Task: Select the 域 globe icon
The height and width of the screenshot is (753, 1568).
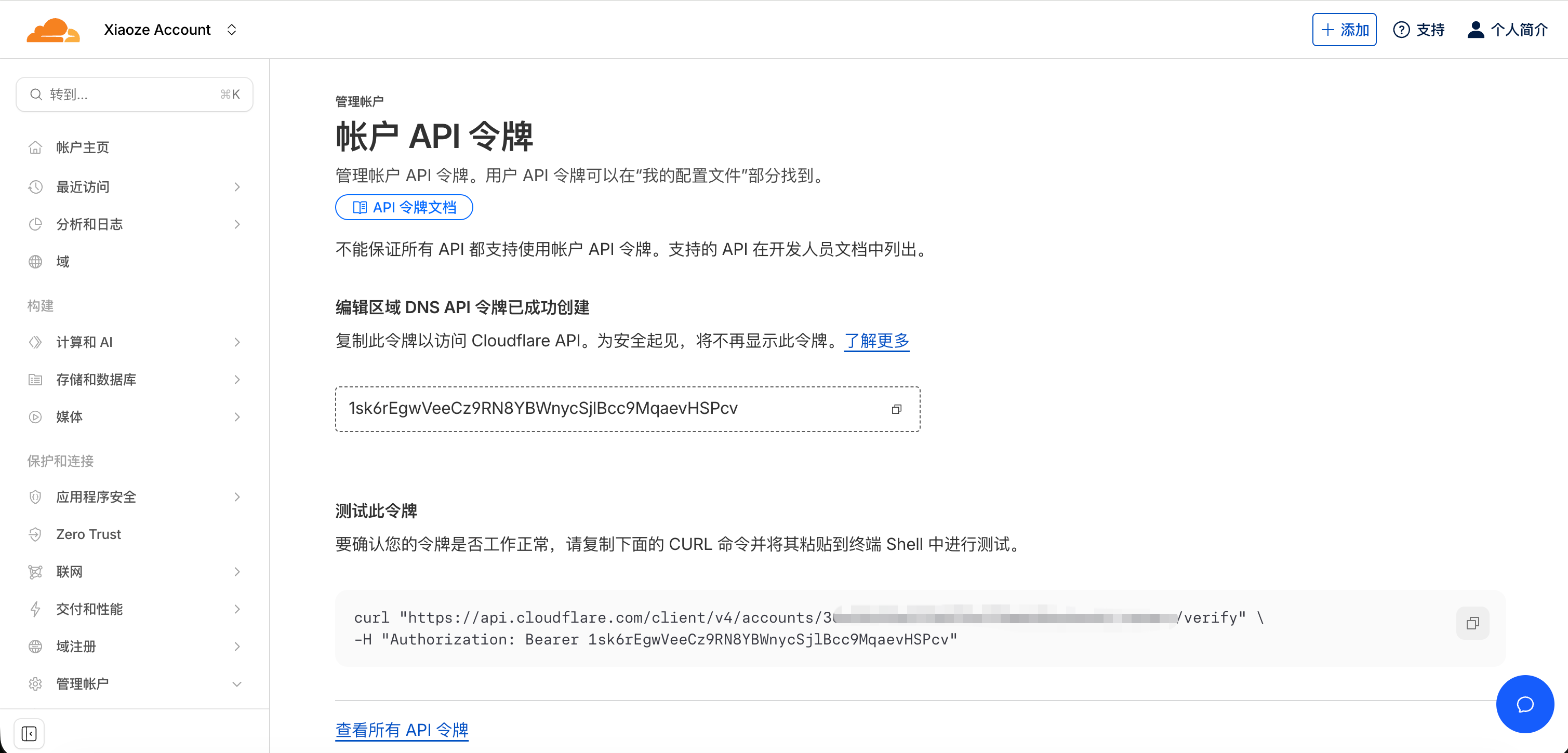Action: (35, 262)
